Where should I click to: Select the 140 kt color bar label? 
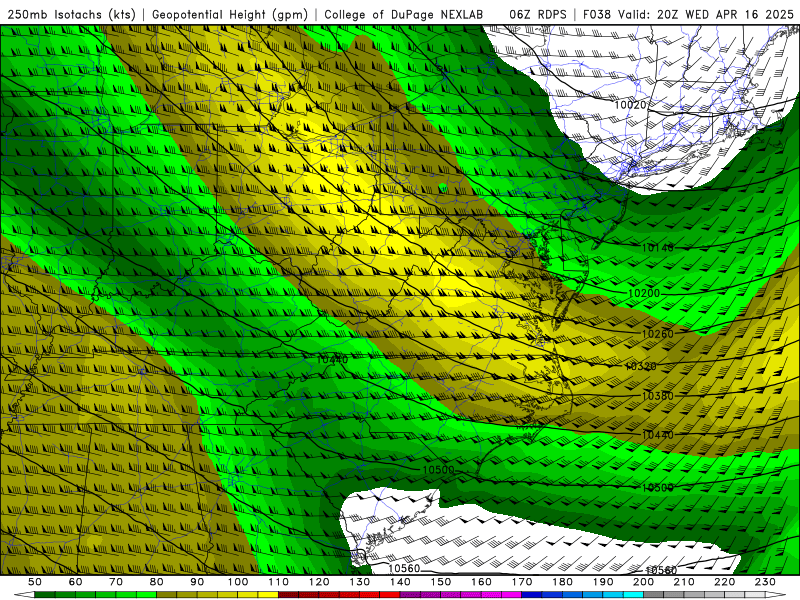click(x=400, y=582)
